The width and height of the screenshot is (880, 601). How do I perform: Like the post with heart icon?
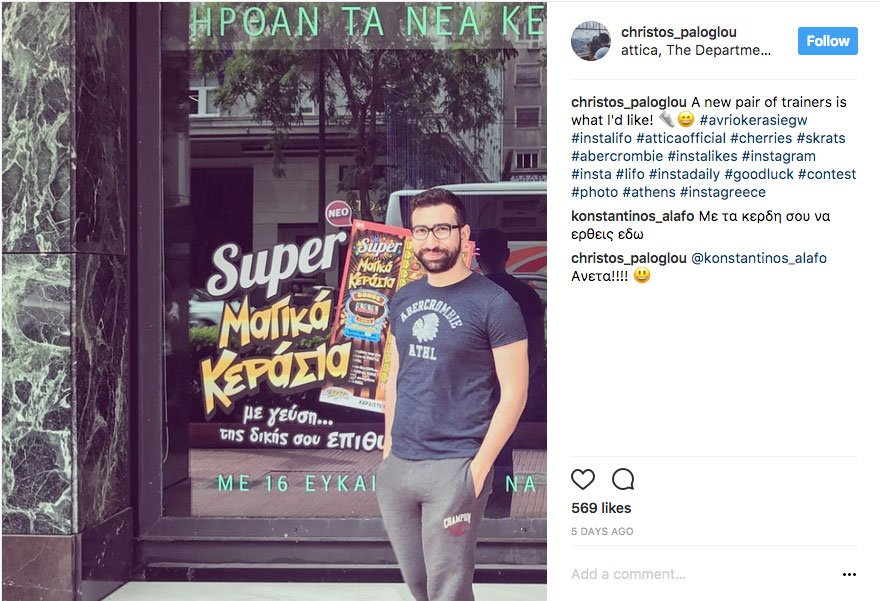583,479
